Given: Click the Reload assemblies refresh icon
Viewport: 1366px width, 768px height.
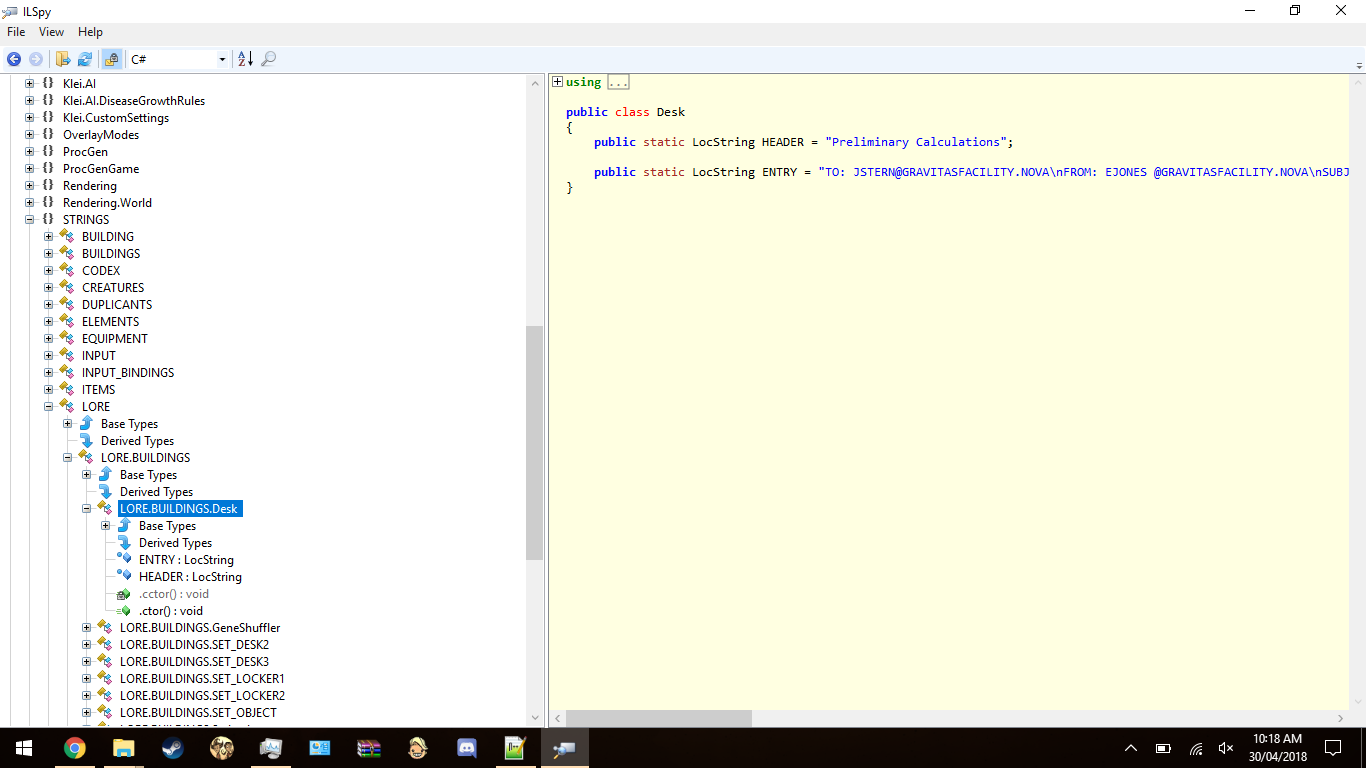Looking at the screenshot, I should (x=85, y=60).
